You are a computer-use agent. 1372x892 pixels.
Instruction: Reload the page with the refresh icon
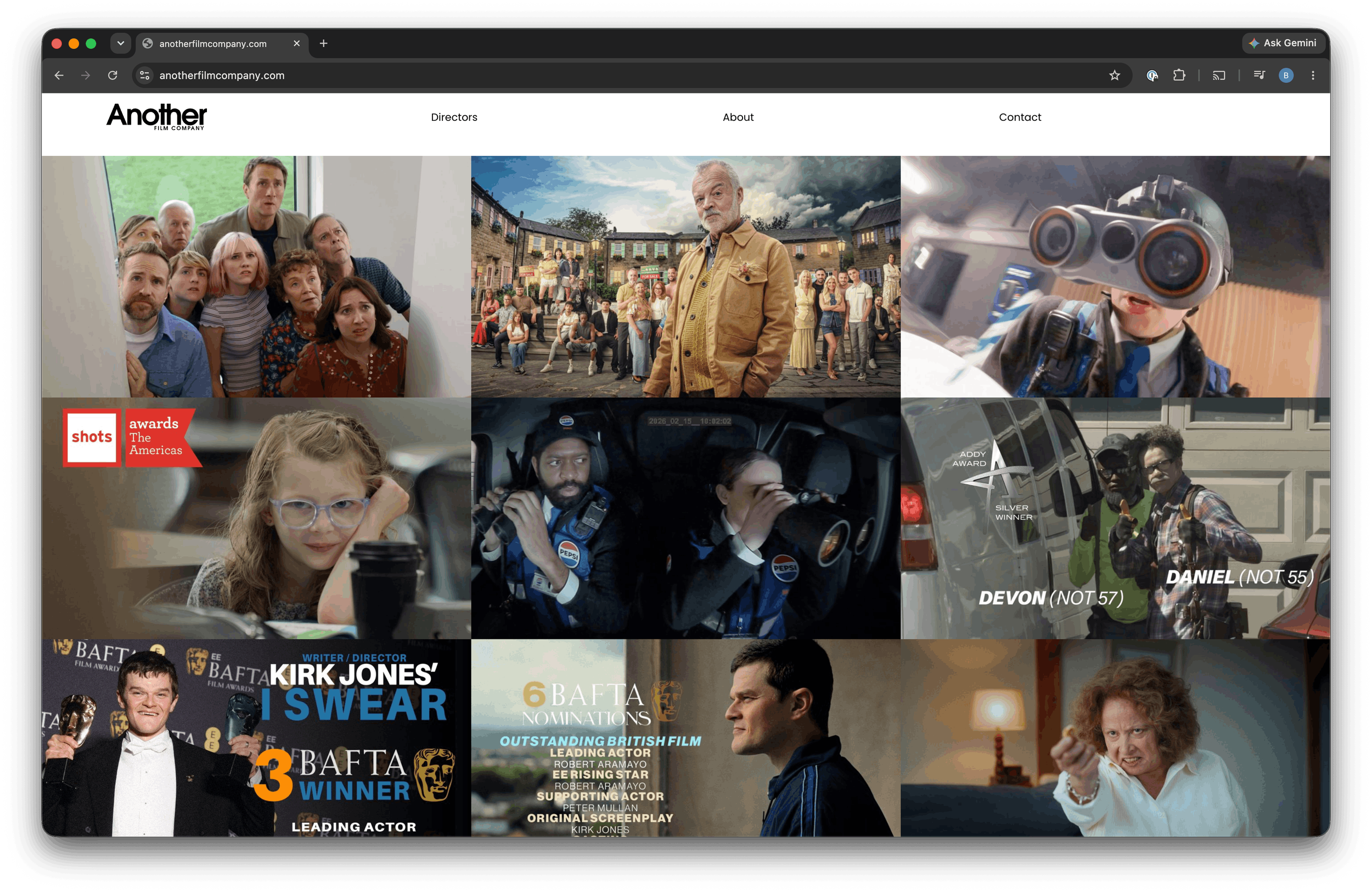pos(113,76)
